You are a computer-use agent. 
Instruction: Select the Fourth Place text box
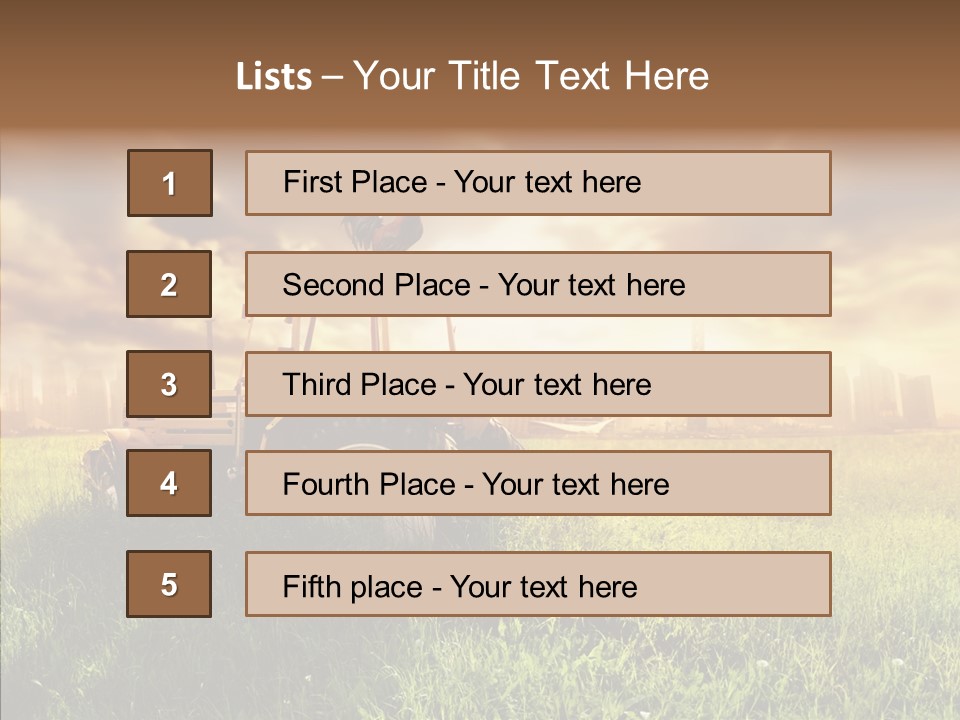[538, 483]
